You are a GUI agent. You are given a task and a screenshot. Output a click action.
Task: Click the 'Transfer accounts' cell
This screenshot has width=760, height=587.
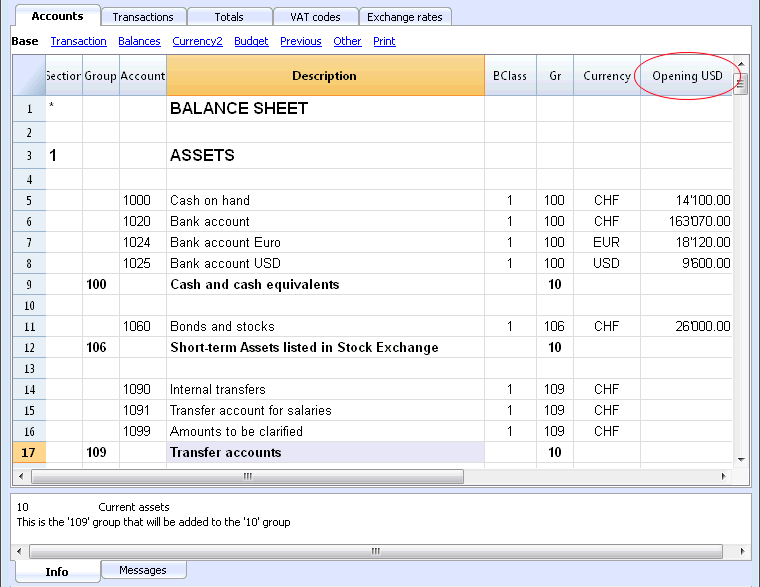(x=325, y=452)
